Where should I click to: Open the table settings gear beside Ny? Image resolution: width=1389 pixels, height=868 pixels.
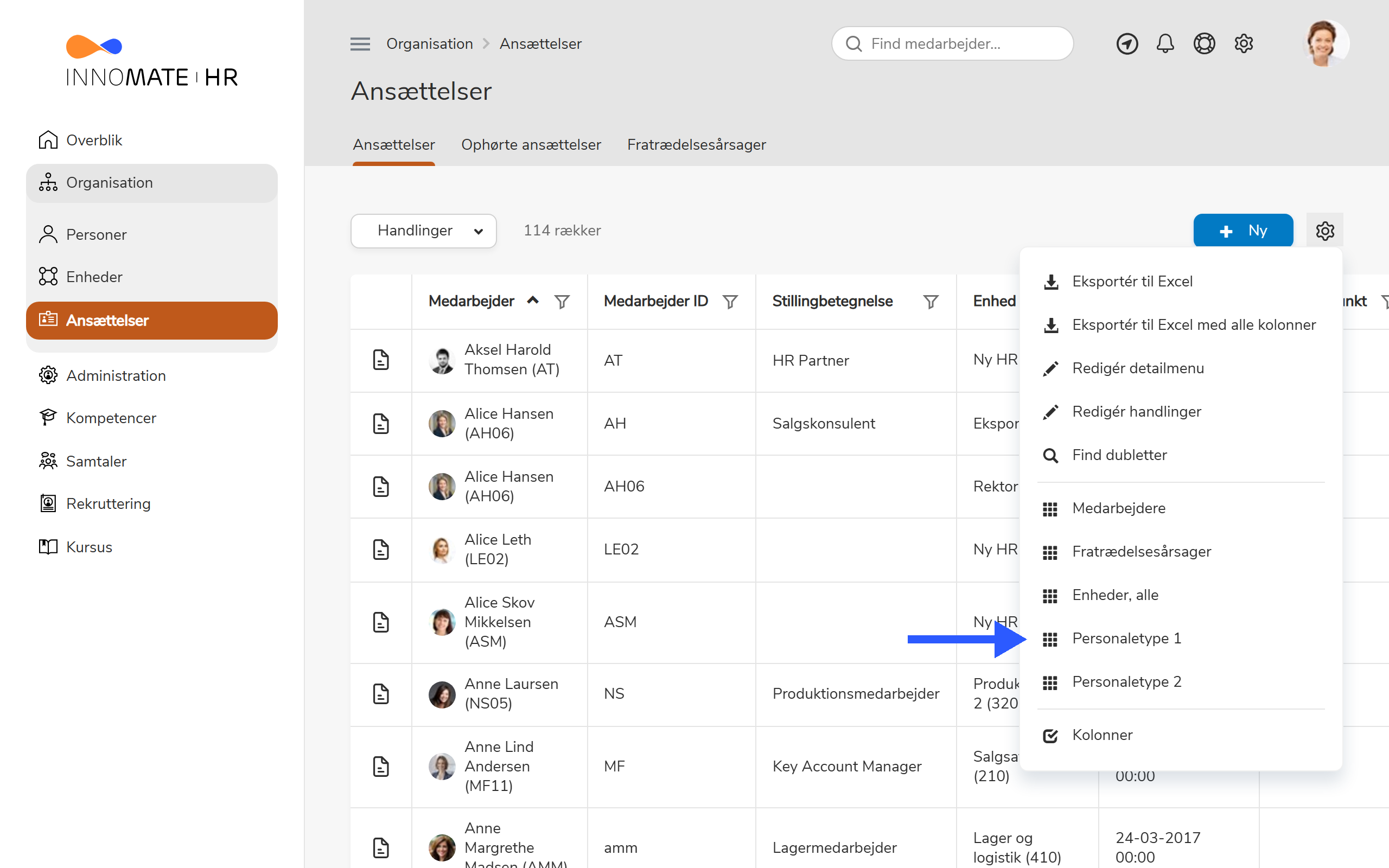tap(1325, 230)
